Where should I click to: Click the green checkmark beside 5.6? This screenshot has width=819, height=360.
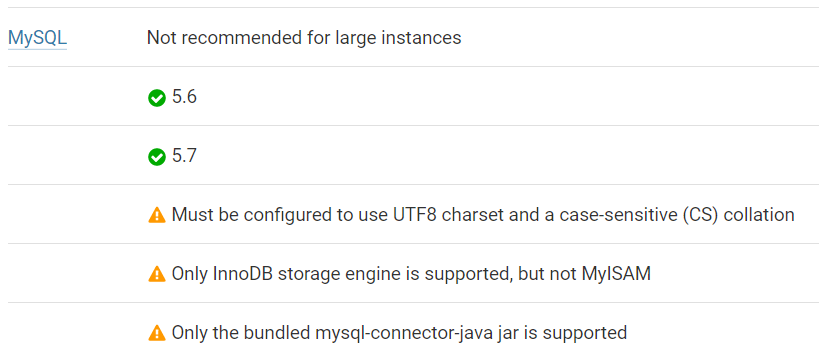click(157, 98)
